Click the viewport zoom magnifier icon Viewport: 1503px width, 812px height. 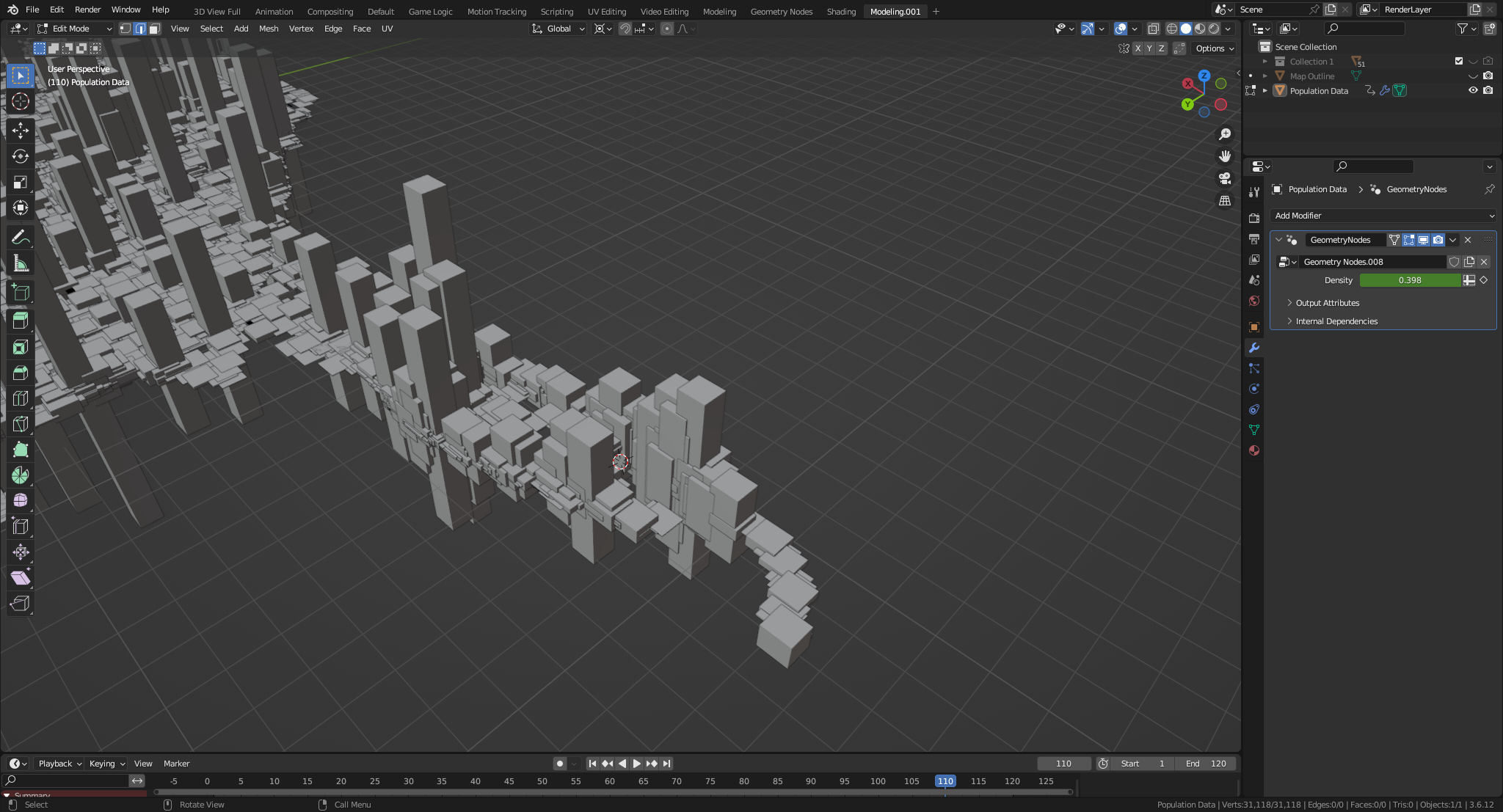pyautogui.click(x=1225, y=134)
